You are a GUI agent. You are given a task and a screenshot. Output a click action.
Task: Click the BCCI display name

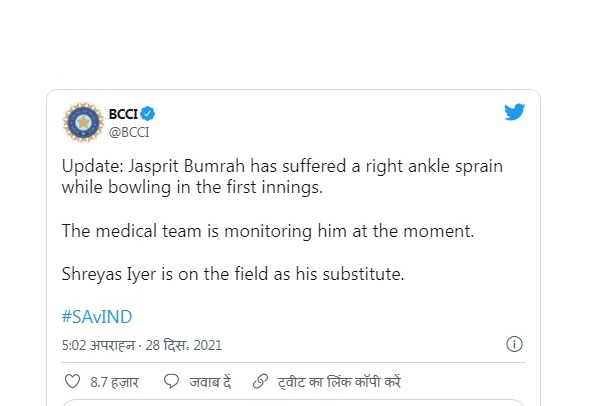click(123, 114)
